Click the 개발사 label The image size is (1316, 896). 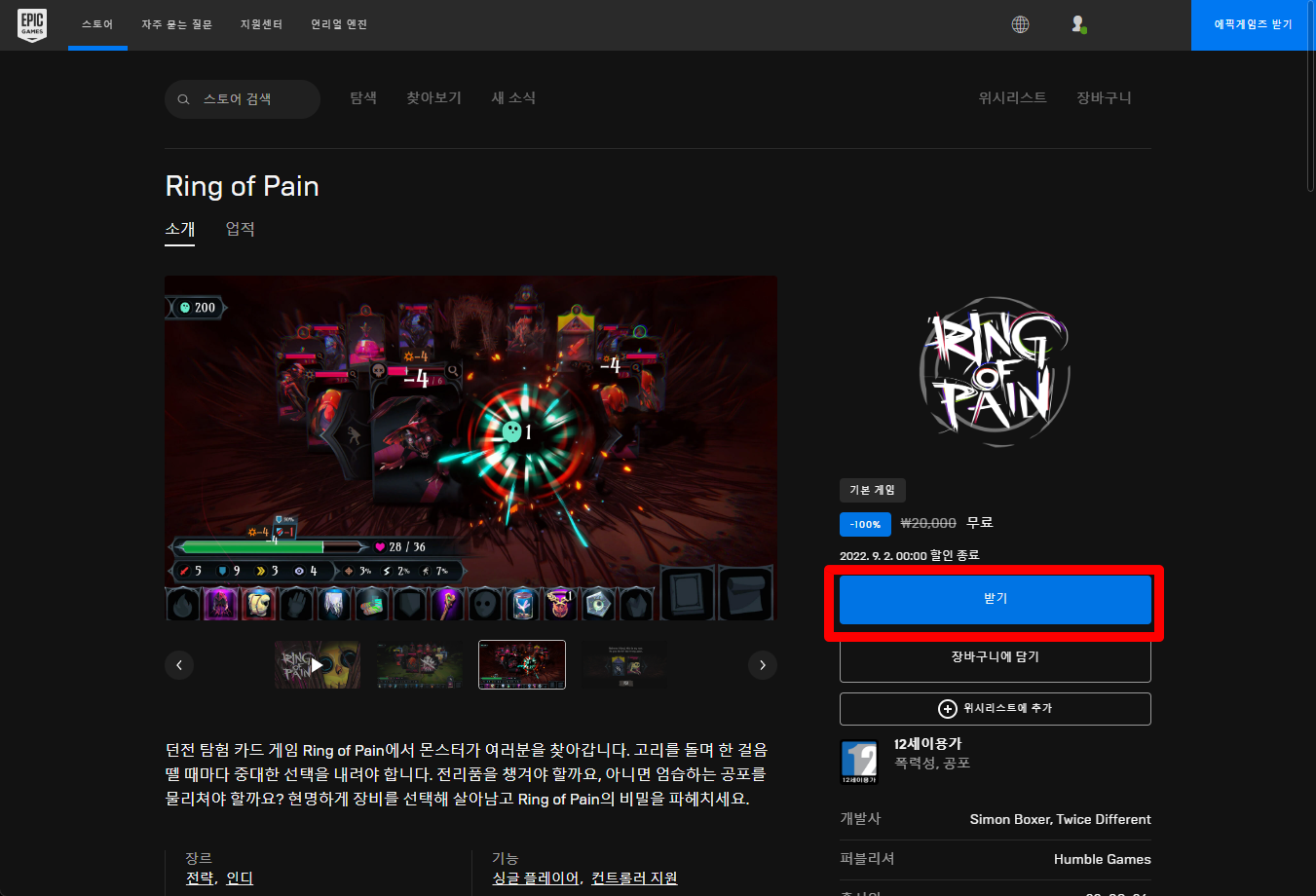click(860, 819)
